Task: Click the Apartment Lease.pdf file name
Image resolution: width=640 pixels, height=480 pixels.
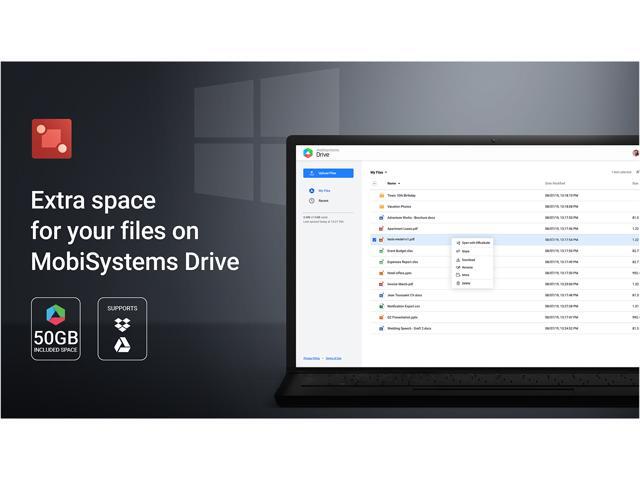Action: click(402, 229)
